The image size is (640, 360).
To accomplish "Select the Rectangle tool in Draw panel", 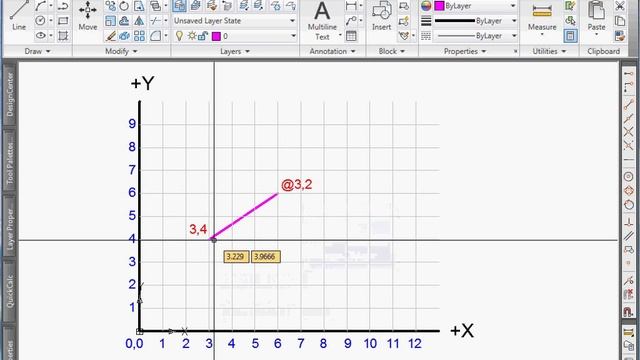I will point(62,21).
